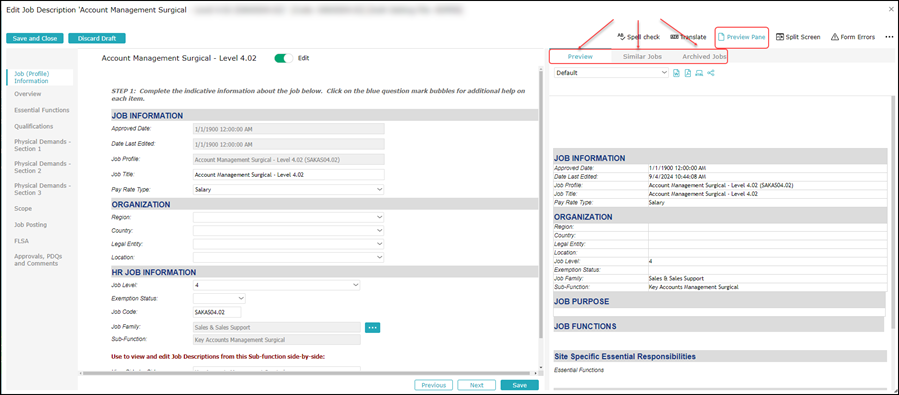This screenshot has width=899, height=395.
Task: Click the Sub-Function field in form
Action: (x=277, y=340)
